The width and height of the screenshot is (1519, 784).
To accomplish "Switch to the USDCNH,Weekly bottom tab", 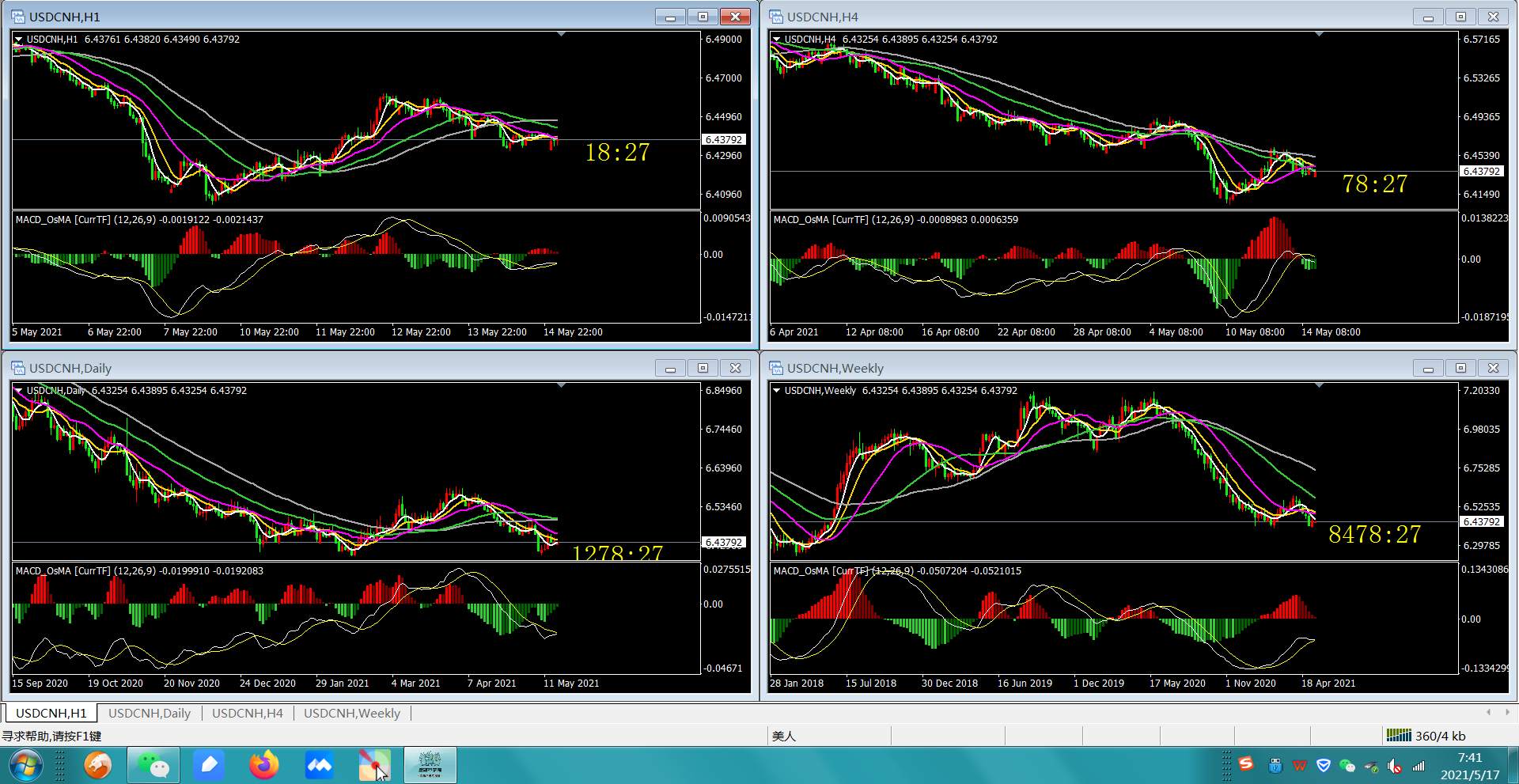I will (352, 713).
